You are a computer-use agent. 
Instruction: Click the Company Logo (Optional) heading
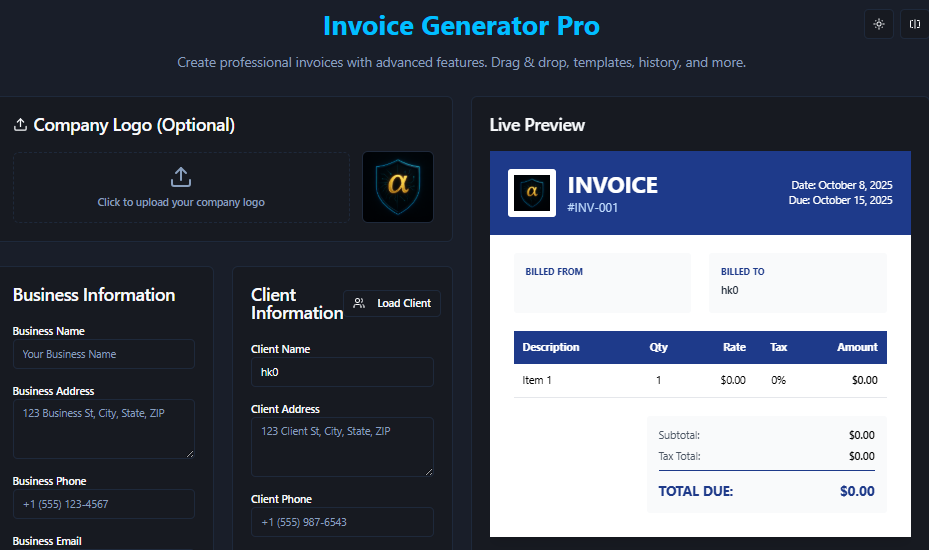134,125
